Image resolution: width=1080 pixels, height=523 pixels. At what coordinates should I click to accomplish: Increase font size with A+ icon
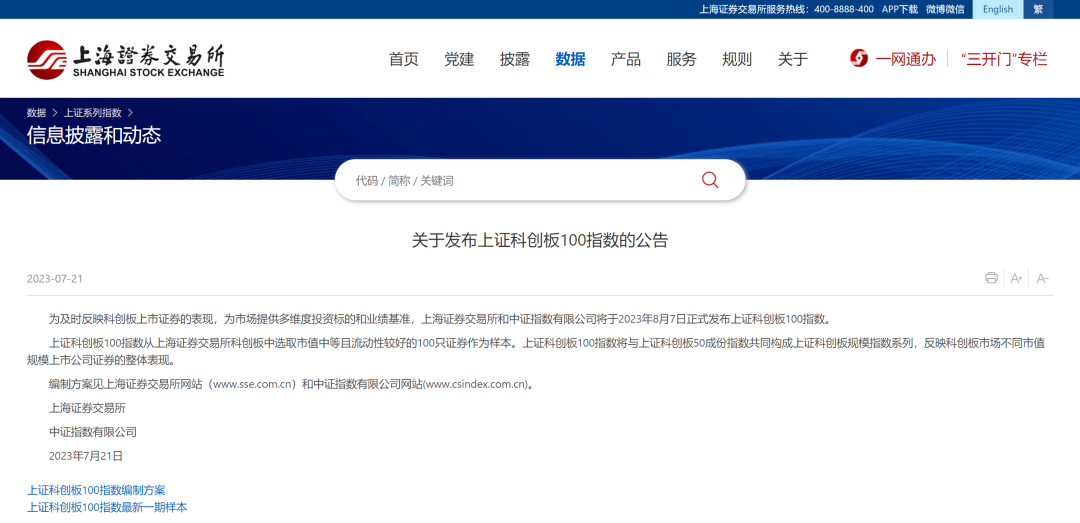(1016, 278)
